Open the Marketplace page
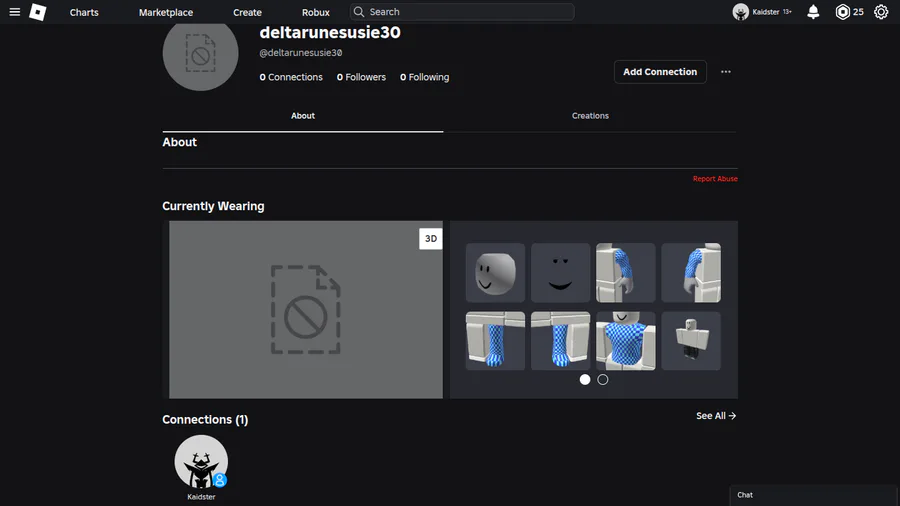This screenshot has height=506, width=900. (x=166, y=12)
